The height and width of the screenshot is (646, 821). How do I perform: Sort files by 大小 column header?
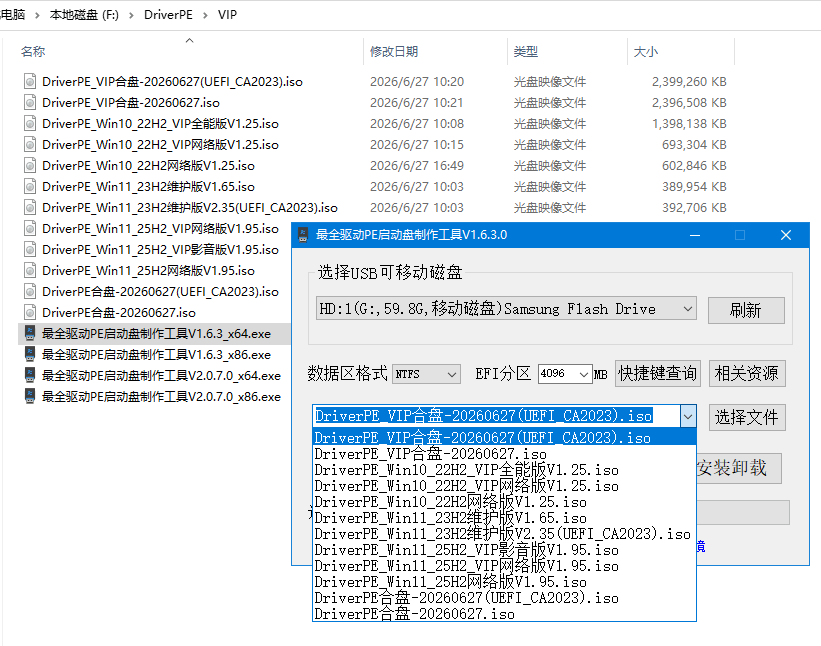click(646, 51)
